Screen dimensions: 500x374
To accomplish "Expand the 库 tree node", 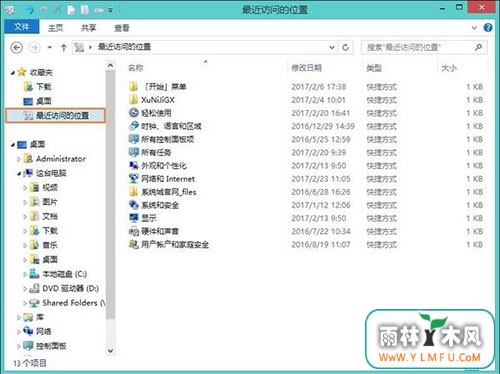I will pyautogui.click(x=19, y=317).
